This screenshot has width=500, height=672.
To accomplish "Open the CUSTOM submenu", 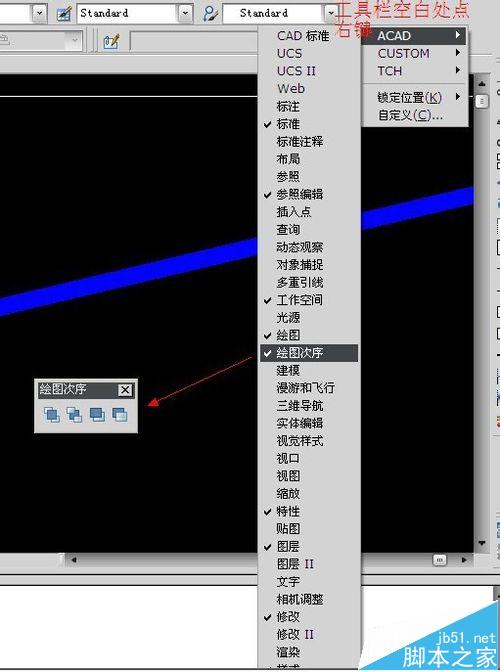I will [x=414, y=53].
